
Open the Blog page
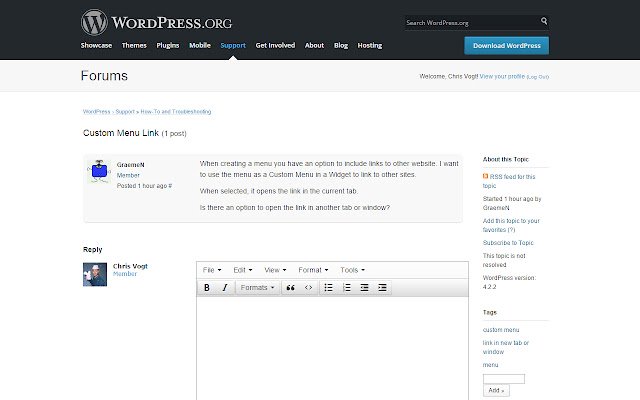(x=341, y=45)
